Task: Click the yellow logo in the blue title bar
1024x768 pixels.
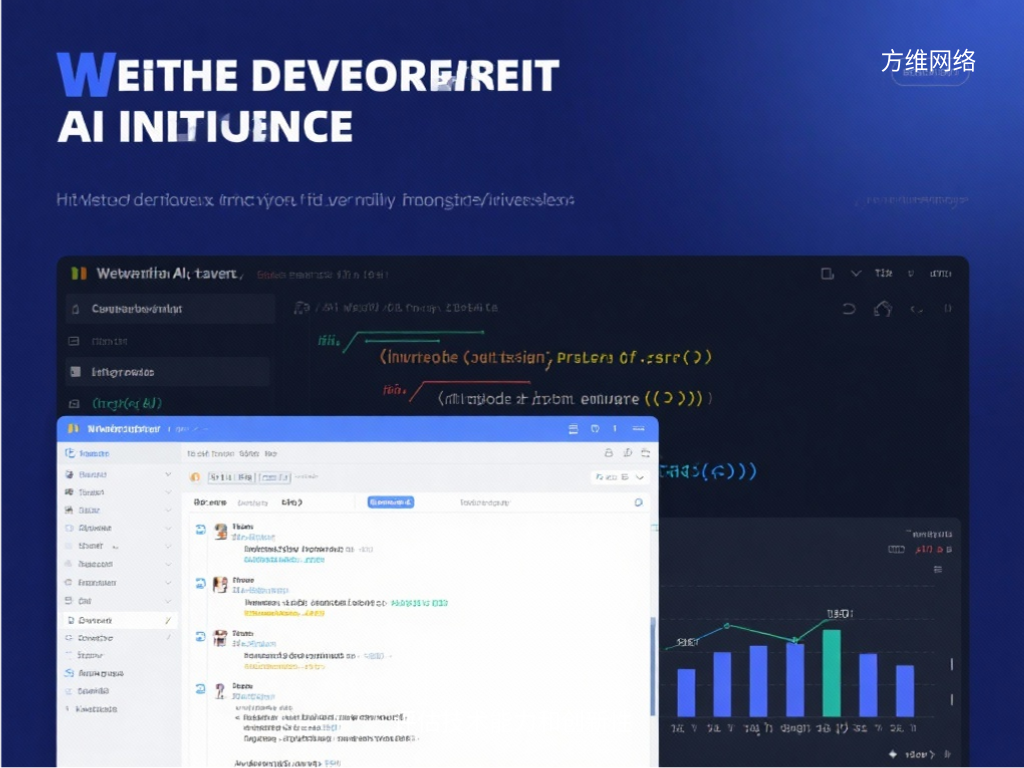Action: [72, 429]
